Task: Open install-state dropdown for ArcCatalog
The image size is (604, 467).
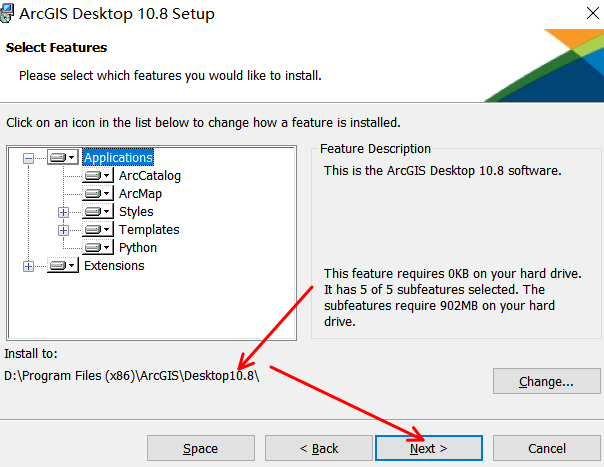Action: [97, 176]
